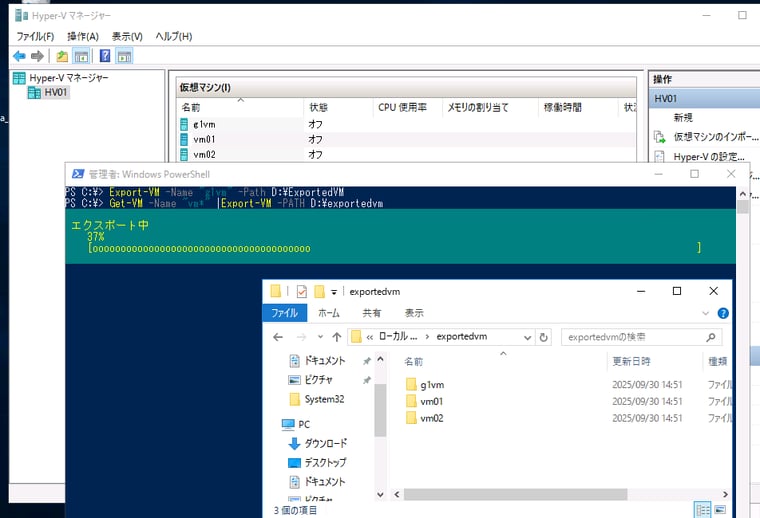Image resolution: width=760 pixels, height=518 pixels.
Task: Open the address bar history dropdown
Action: (x=527, y=337)
